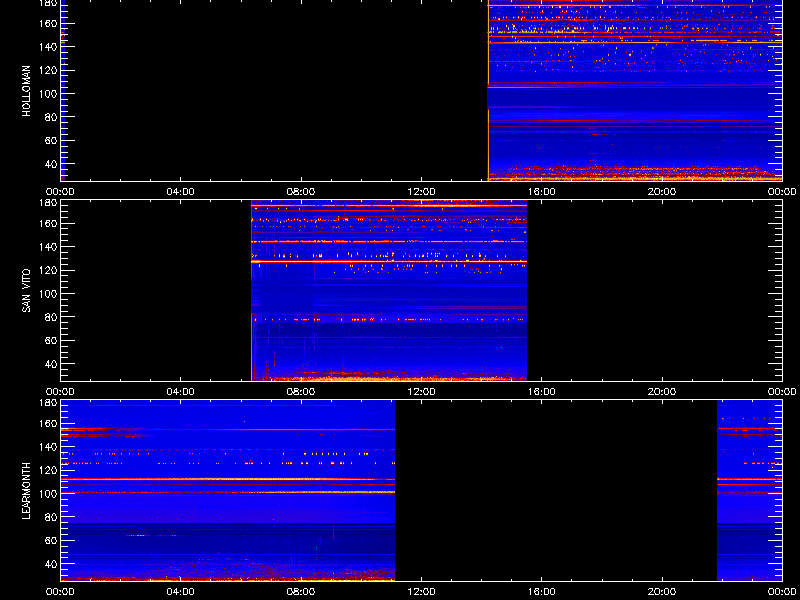This screenshot has width=800, height=600.
Task: Pick the 12:00 label beneath Learmonth plot
Action: coord(421,592)
